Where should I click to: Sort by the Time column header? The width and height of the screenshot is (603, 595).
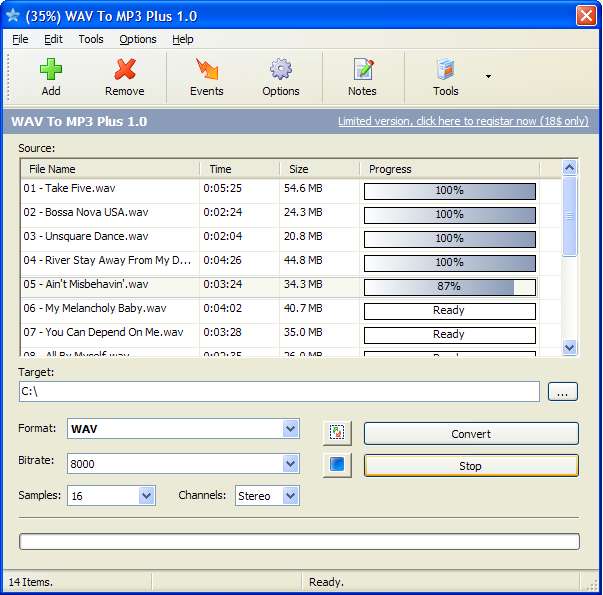[x=239, y=169]
